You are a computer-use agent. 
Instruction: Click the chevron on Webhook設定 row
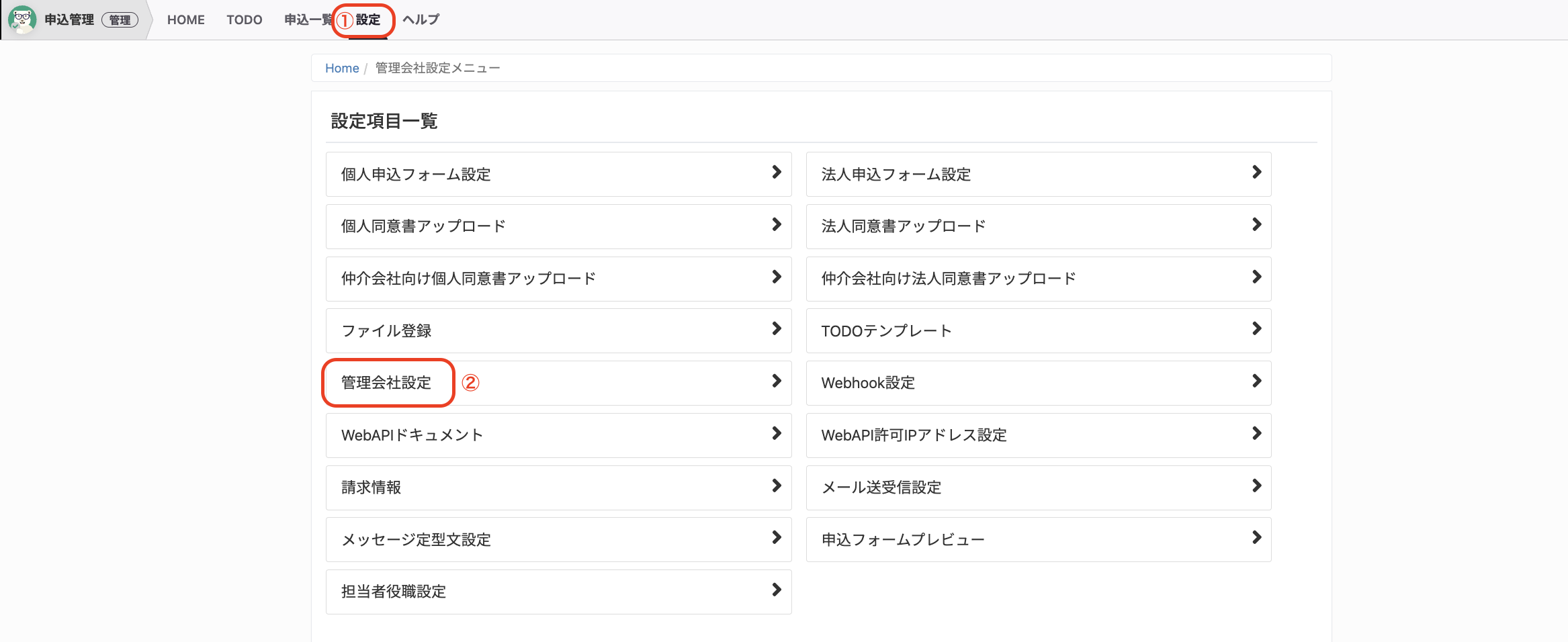point(1257,381)
